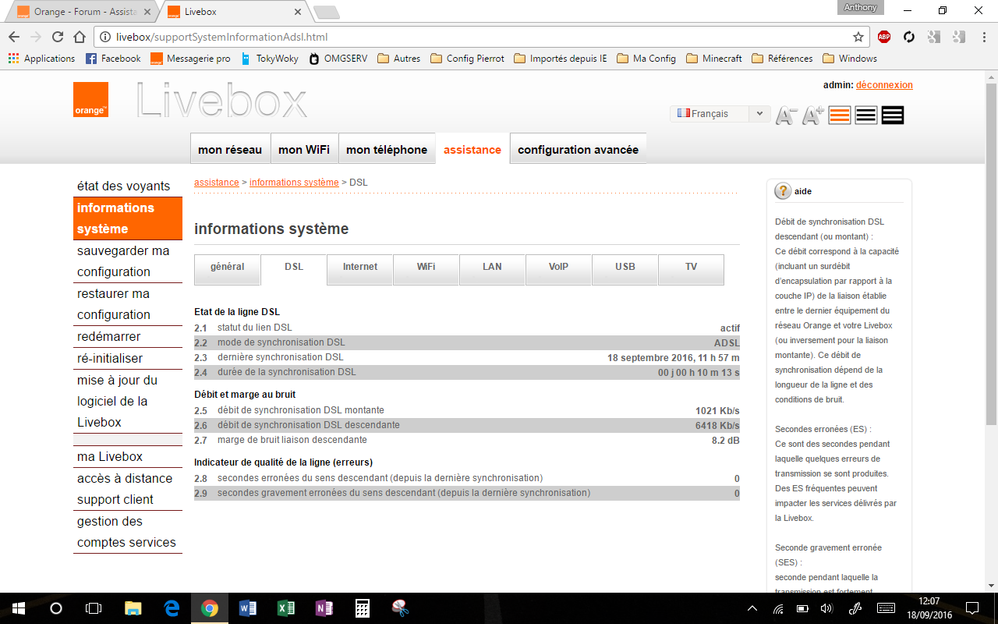Open Applications shortcut in bookmarks bar

pyautogui.click(x=42, y=59)
